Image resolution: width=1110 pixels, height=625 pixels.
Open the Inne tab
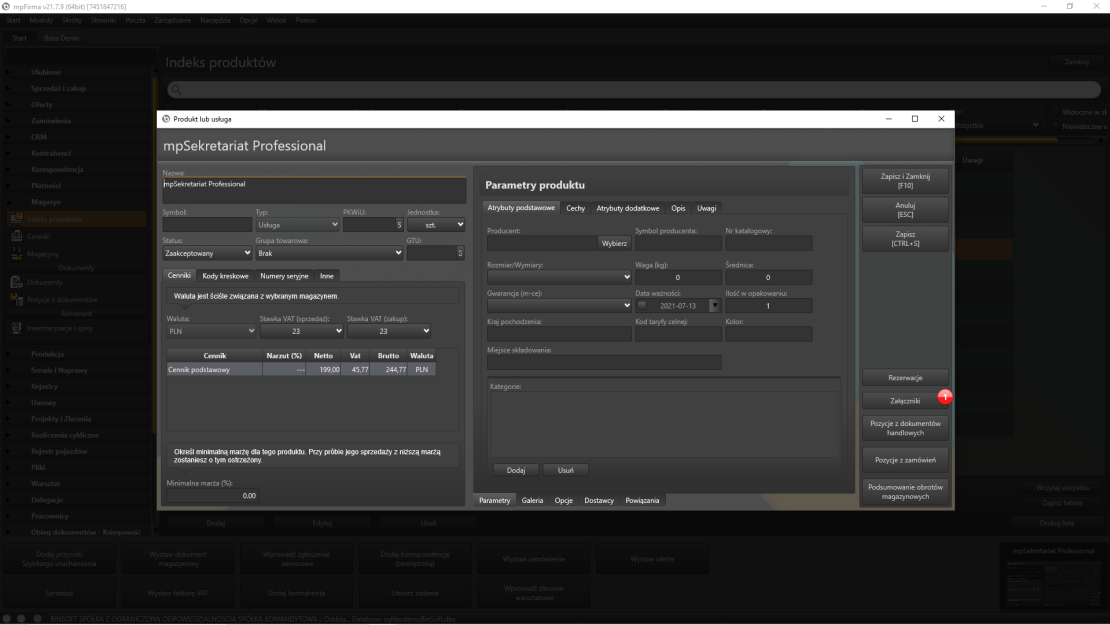(x=326, y=275)
